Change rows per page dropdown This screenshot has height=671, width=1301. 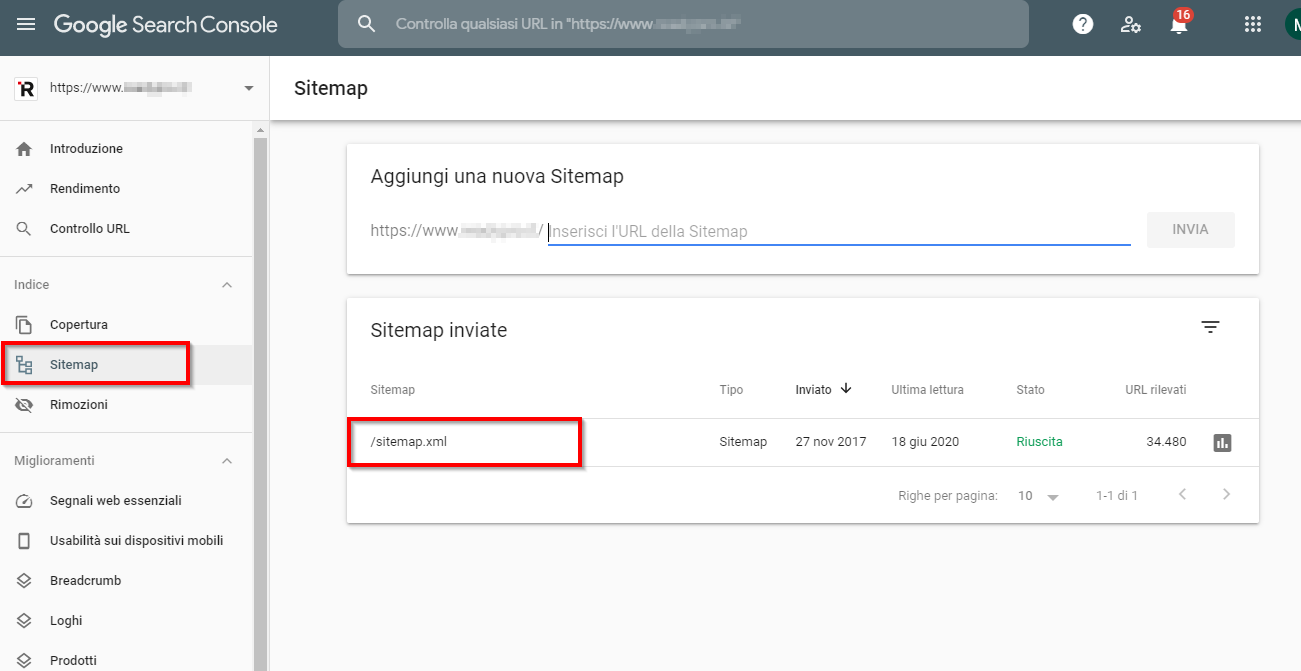pyautogui.click(x=1038, y=496)
